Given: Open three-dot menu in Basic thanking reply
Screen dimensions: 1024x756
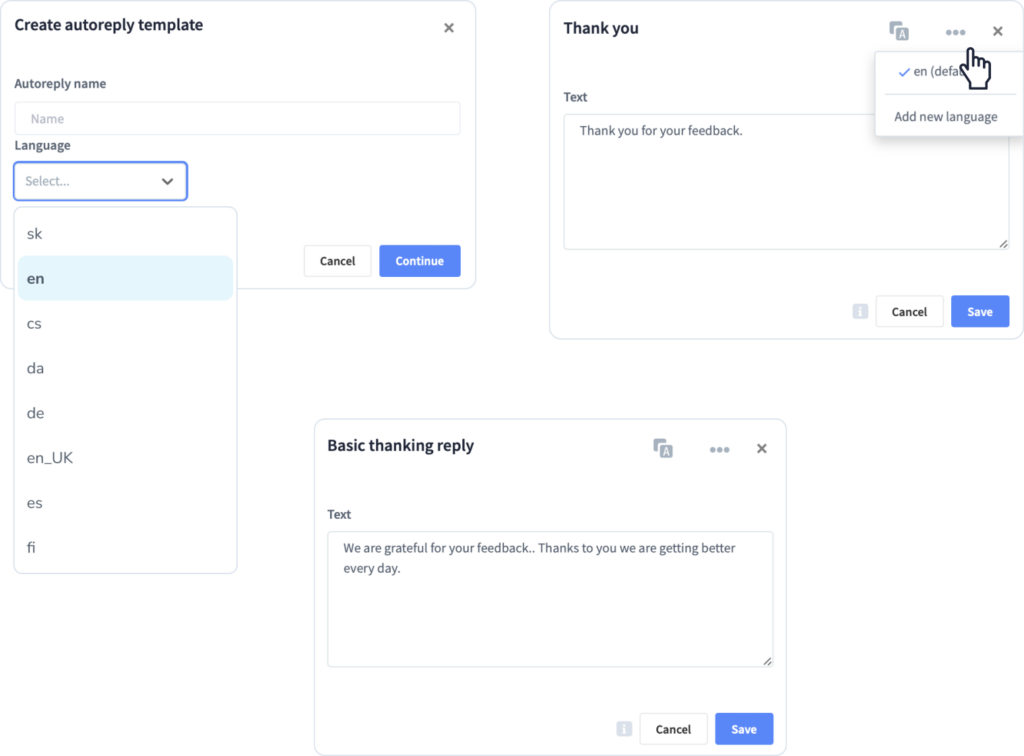Looking at the screenshot, I should pos(719,449).
